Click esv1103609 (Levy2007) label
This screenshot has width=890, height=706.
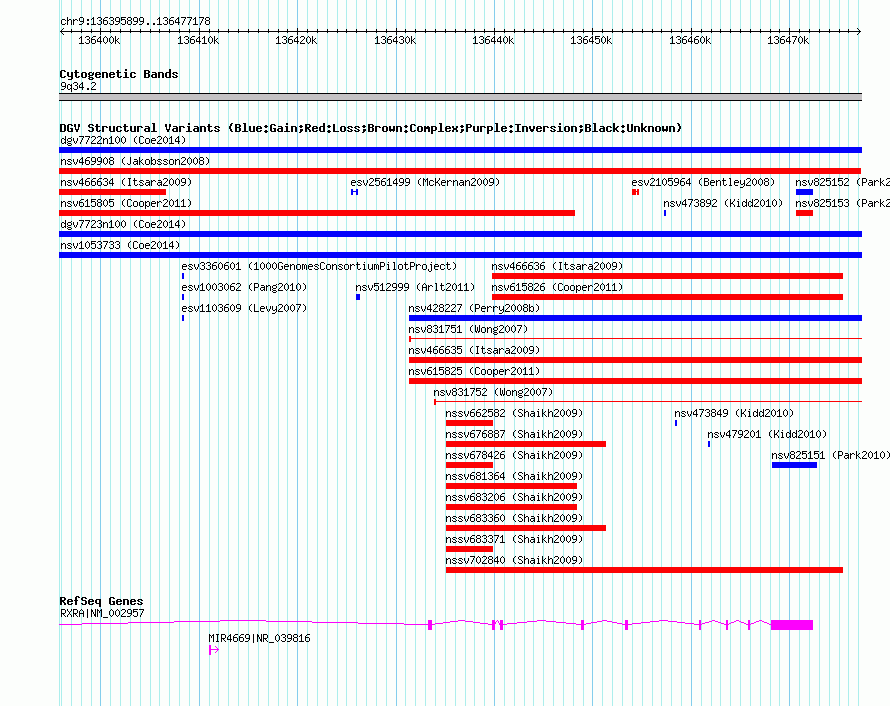pyautogui.click(x=244, y=308)
